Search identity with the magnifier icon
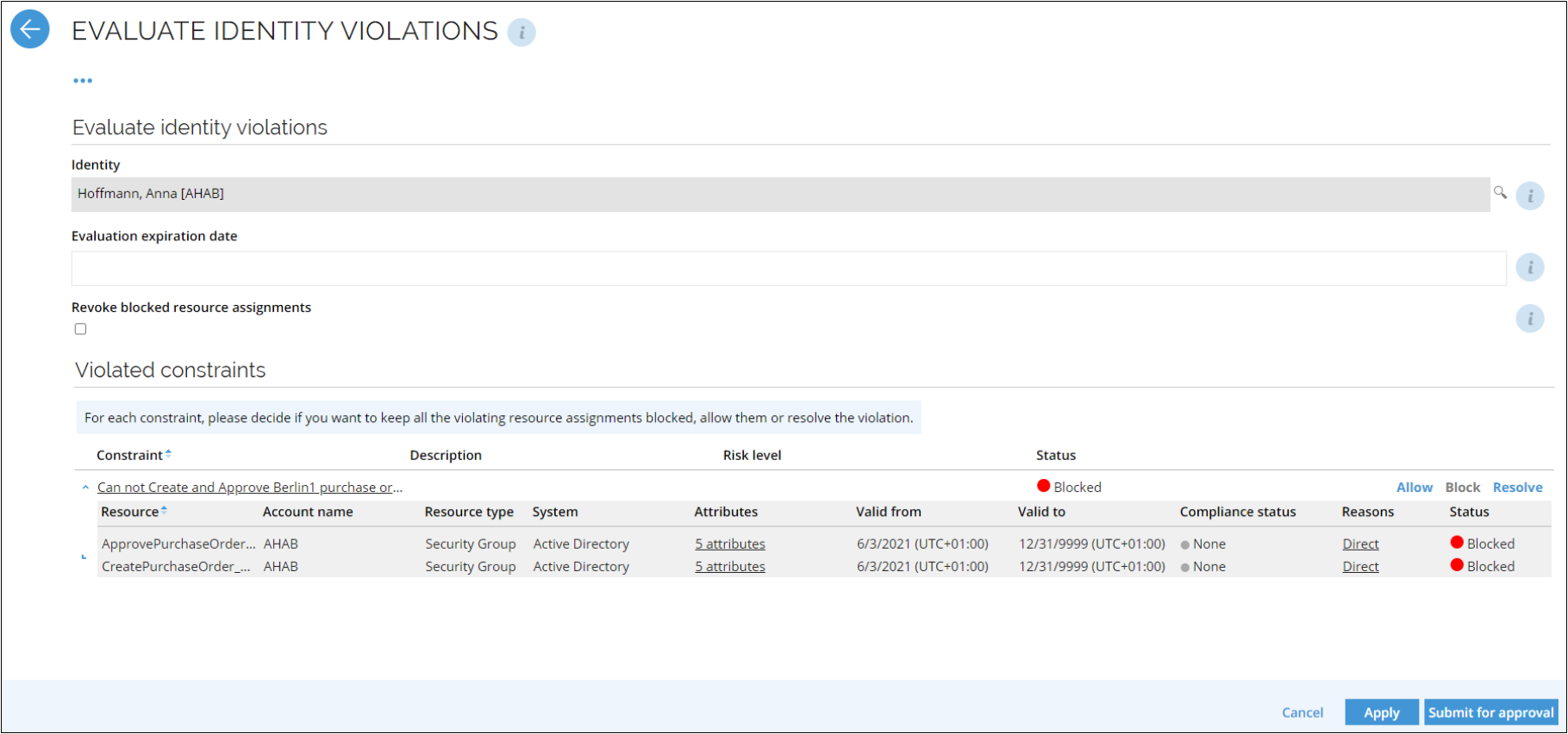This screenshot has height=734, width=1568. click(1500, 193)
